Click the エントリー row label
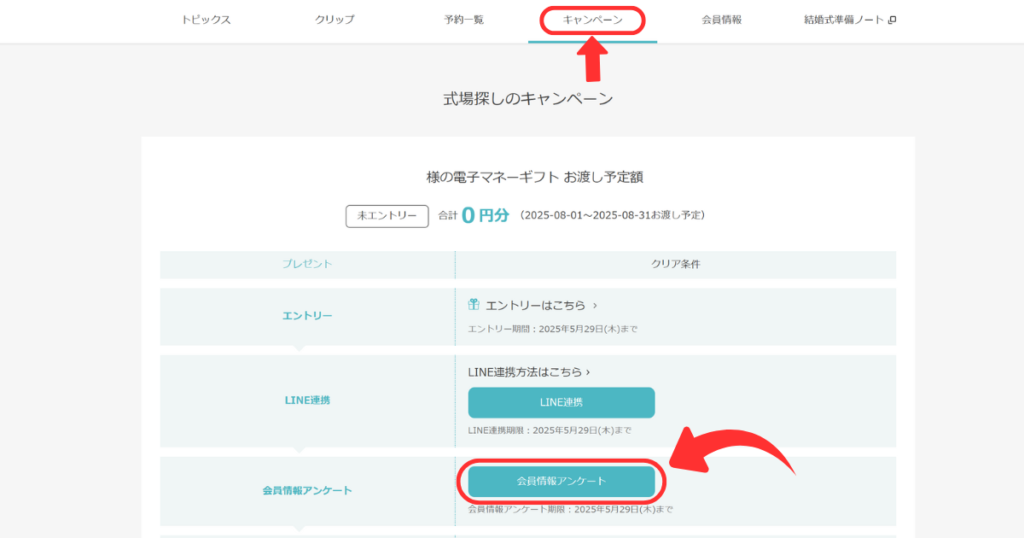The width and height of the screenshot is (1024, 538). click(x=307, y=316)
